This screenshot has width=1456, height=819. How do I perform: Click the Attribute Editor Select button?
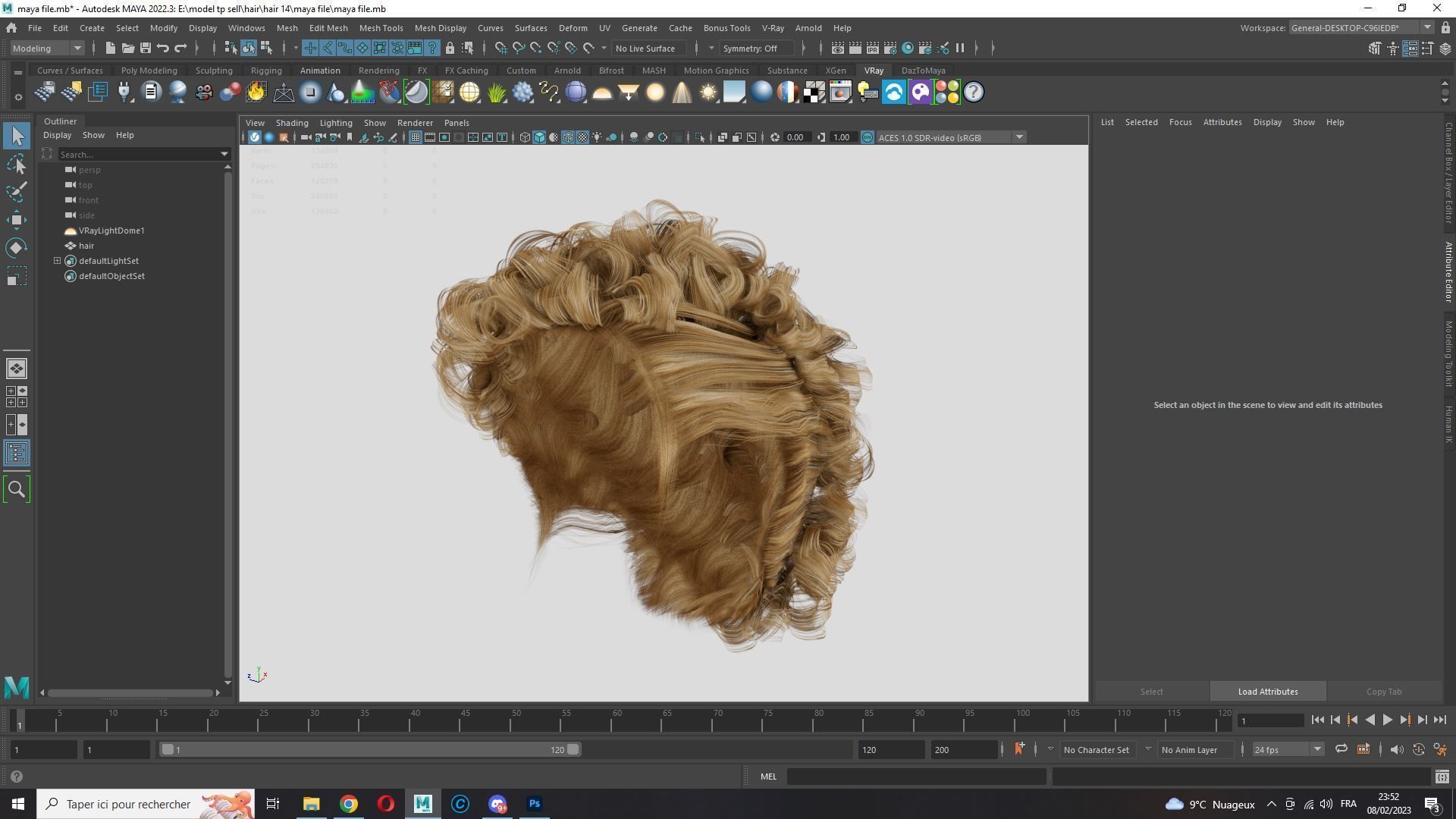[1151, 691]
